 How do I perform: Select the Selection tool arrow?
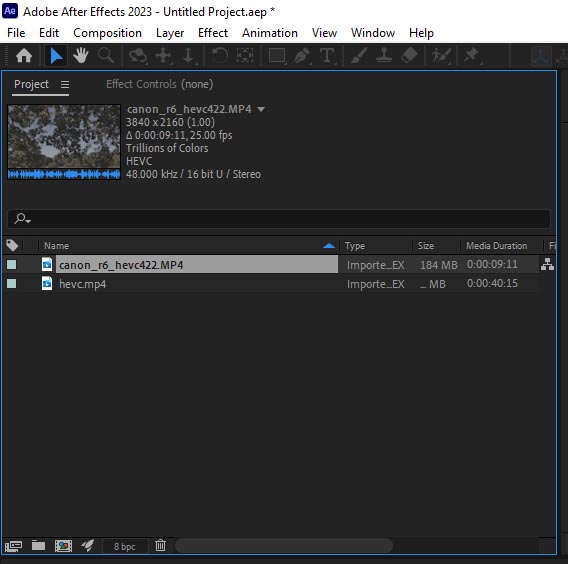pyautogui.click(x=56, y=55)
